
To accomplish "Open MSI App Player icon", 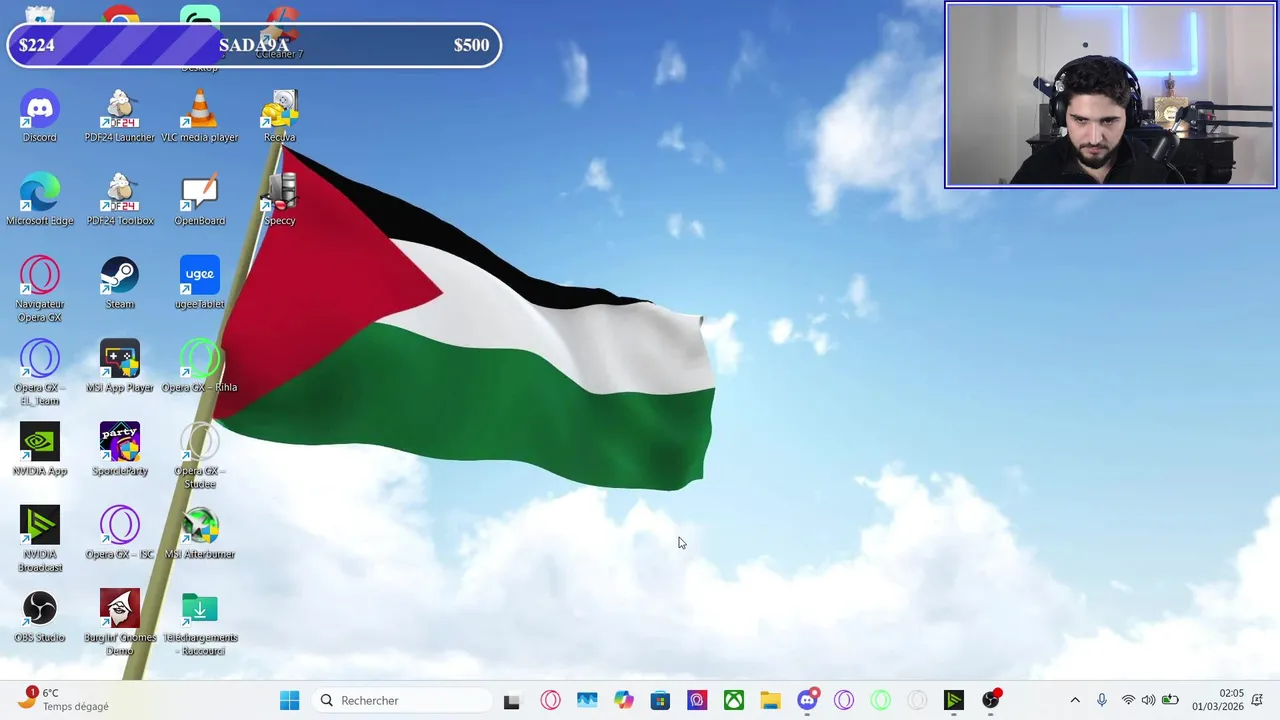I will coord(120,366).
